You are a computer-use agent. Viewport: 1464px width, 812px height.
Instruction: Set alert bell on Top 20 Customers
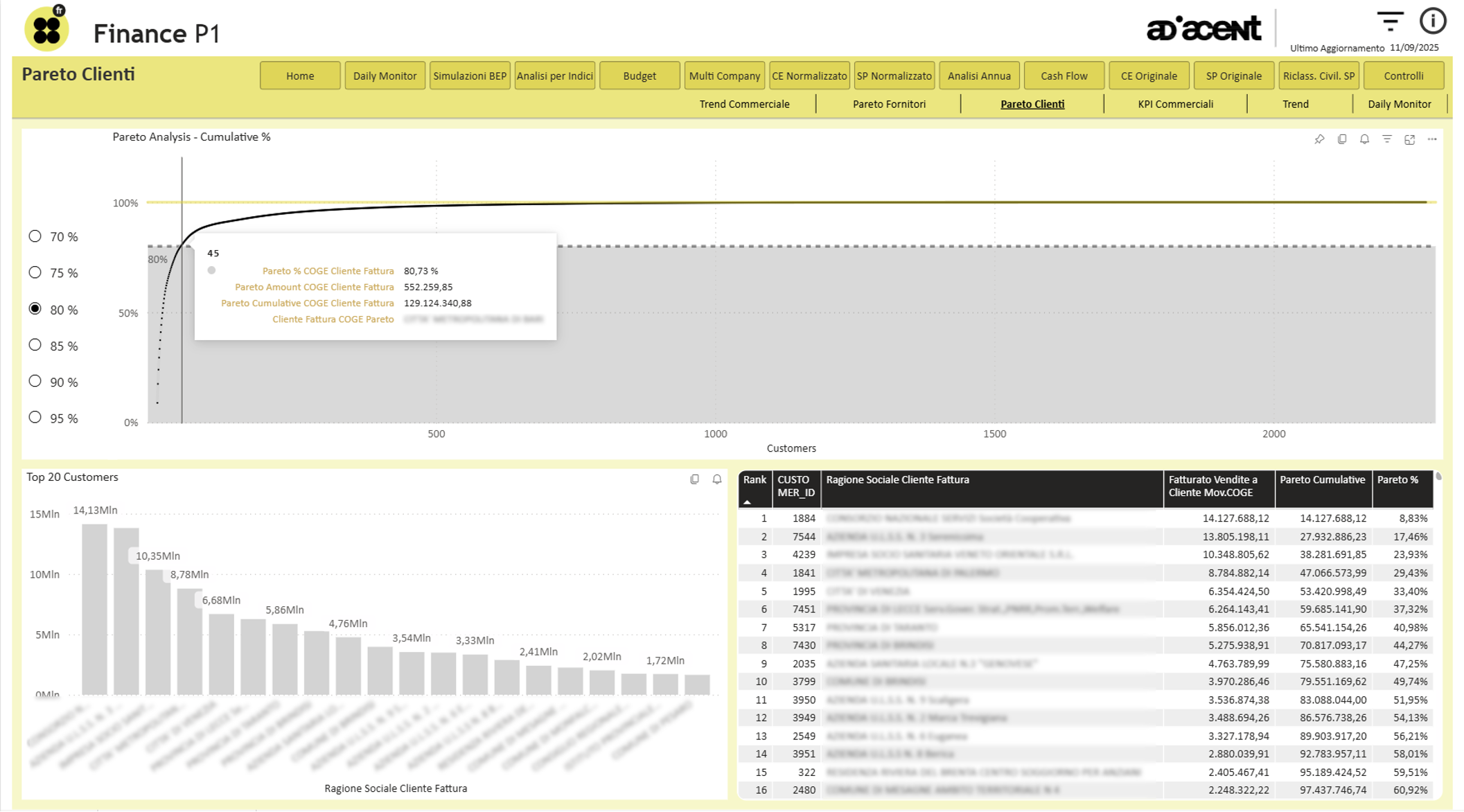pyautogui.click(x=717, y=479)
